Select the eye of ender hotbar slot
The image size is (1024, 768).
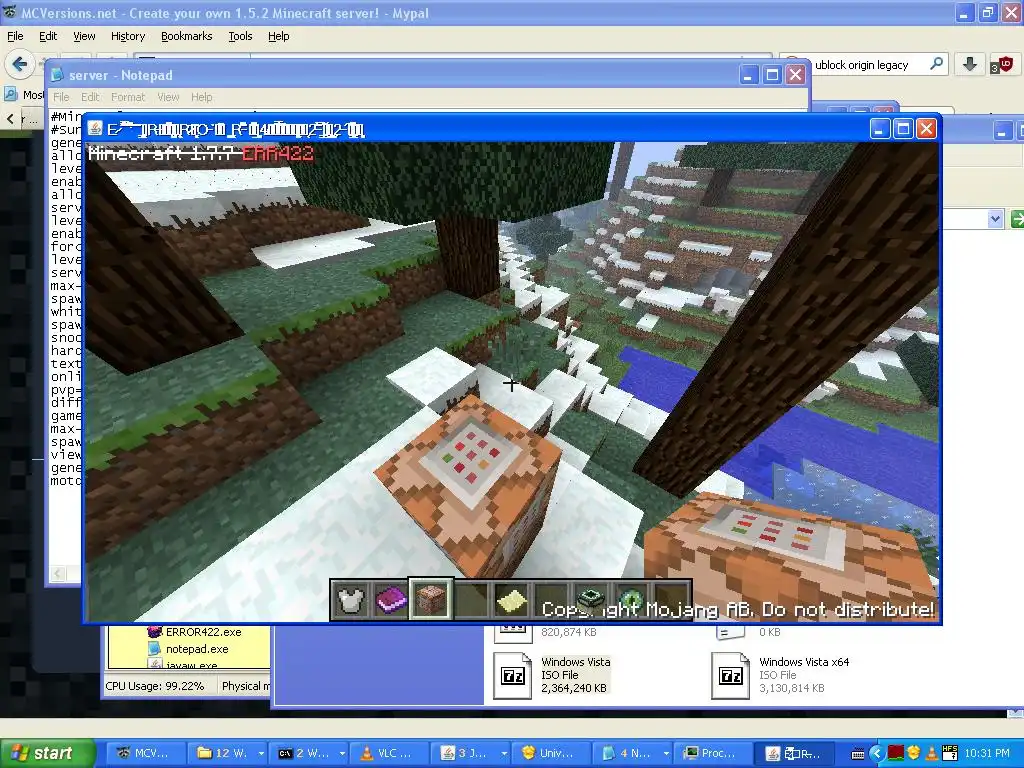632,599
